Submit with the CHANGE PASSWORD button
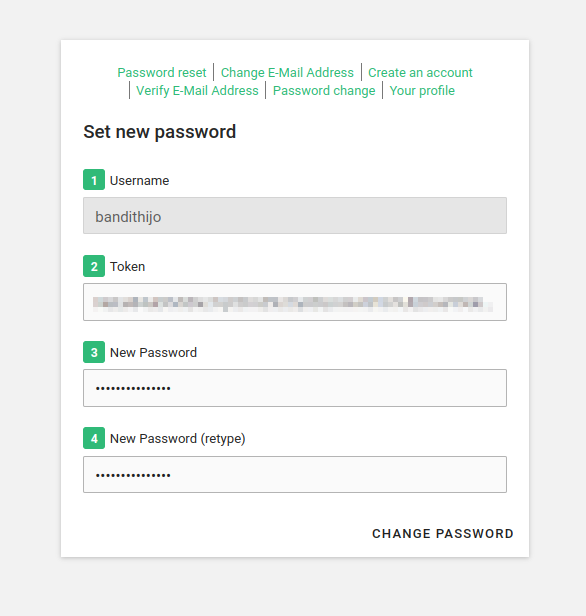Viewport: 586px width, 616px height. click(x=443, y=534)
